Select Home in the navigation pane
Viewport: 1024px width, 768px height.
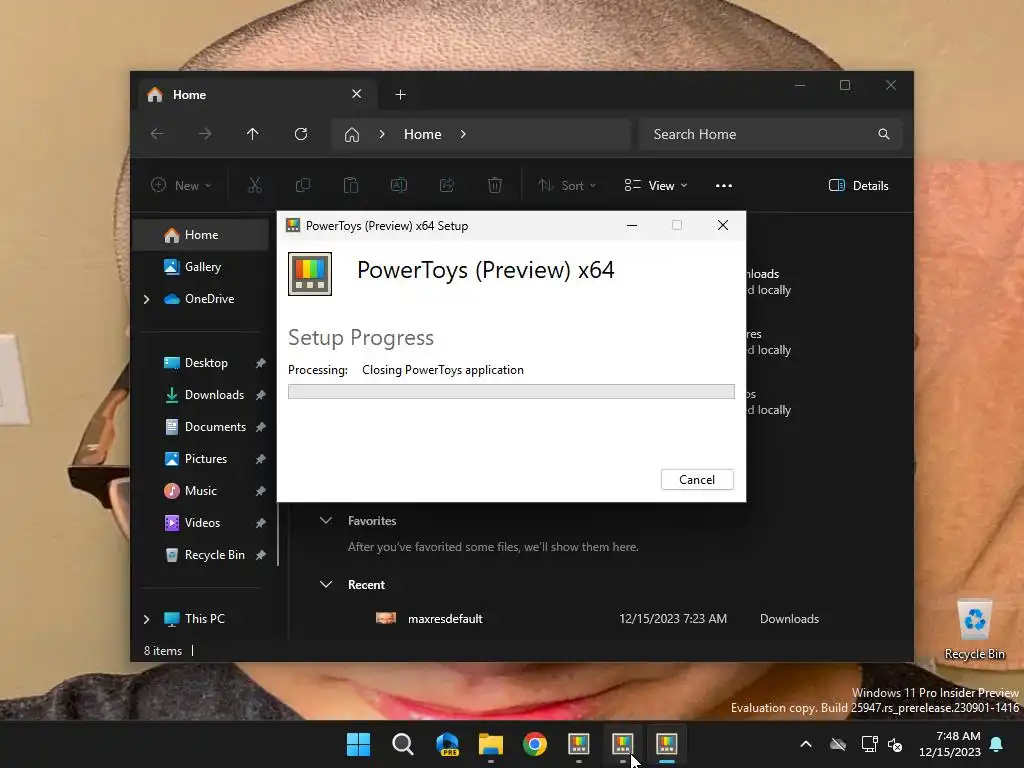click(x=200, y=235)
